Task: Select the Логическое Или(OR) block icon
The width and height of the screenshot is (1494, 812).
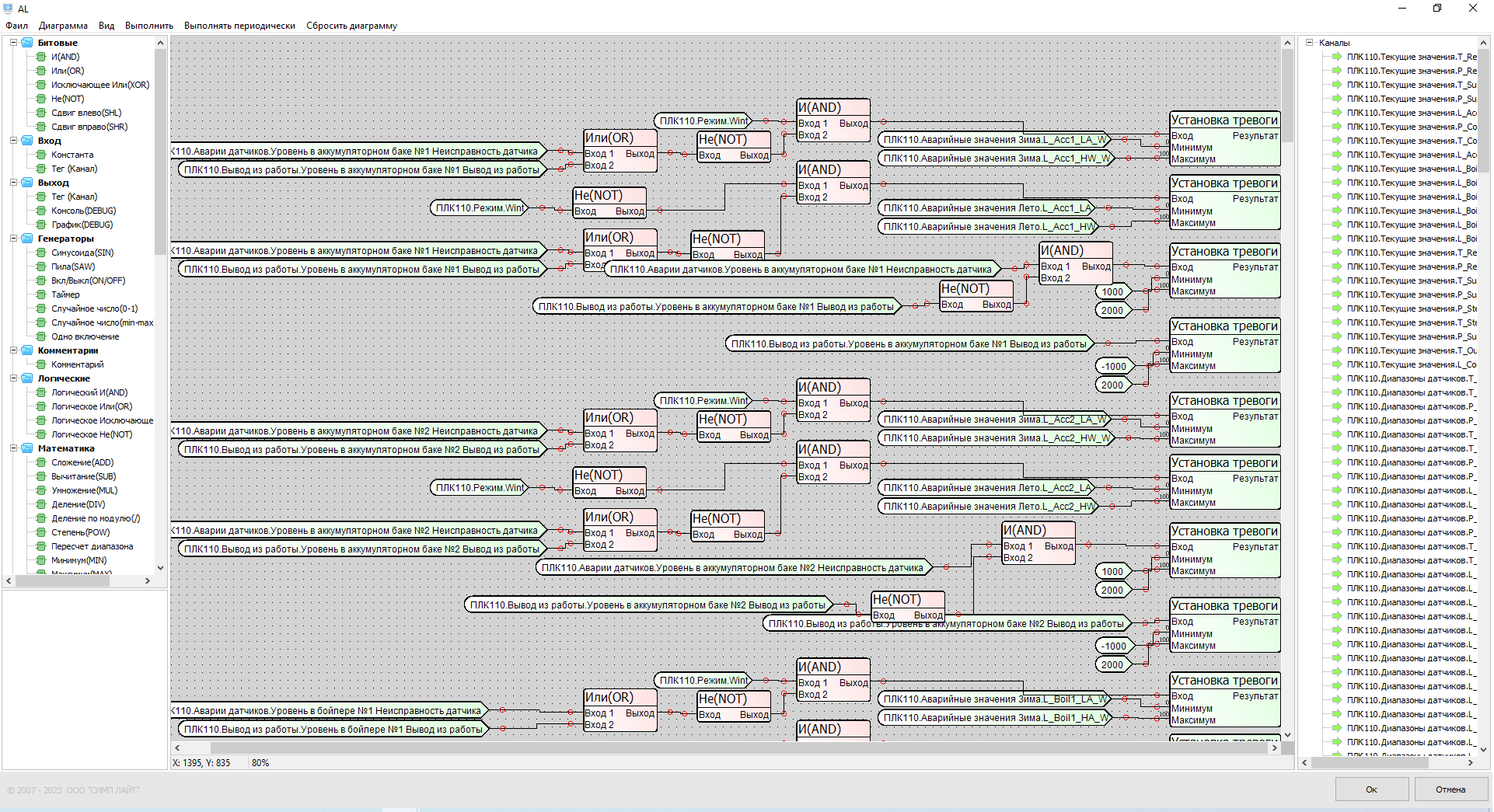Action: (41, 406)
